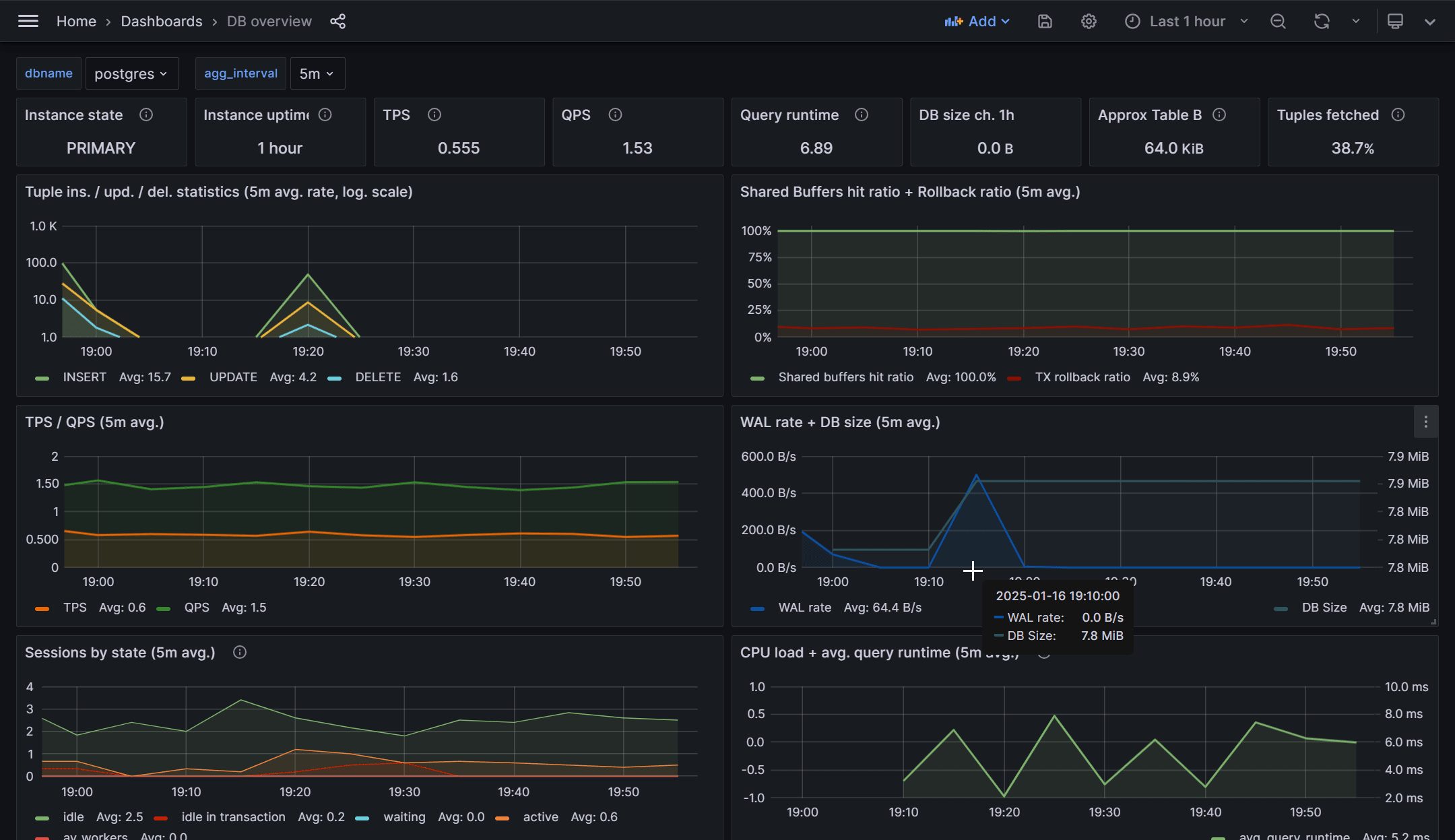Viewport: 1455px width, 840px height.
Task: Save the dashboard with disk icon
Action: (1045, 22)
